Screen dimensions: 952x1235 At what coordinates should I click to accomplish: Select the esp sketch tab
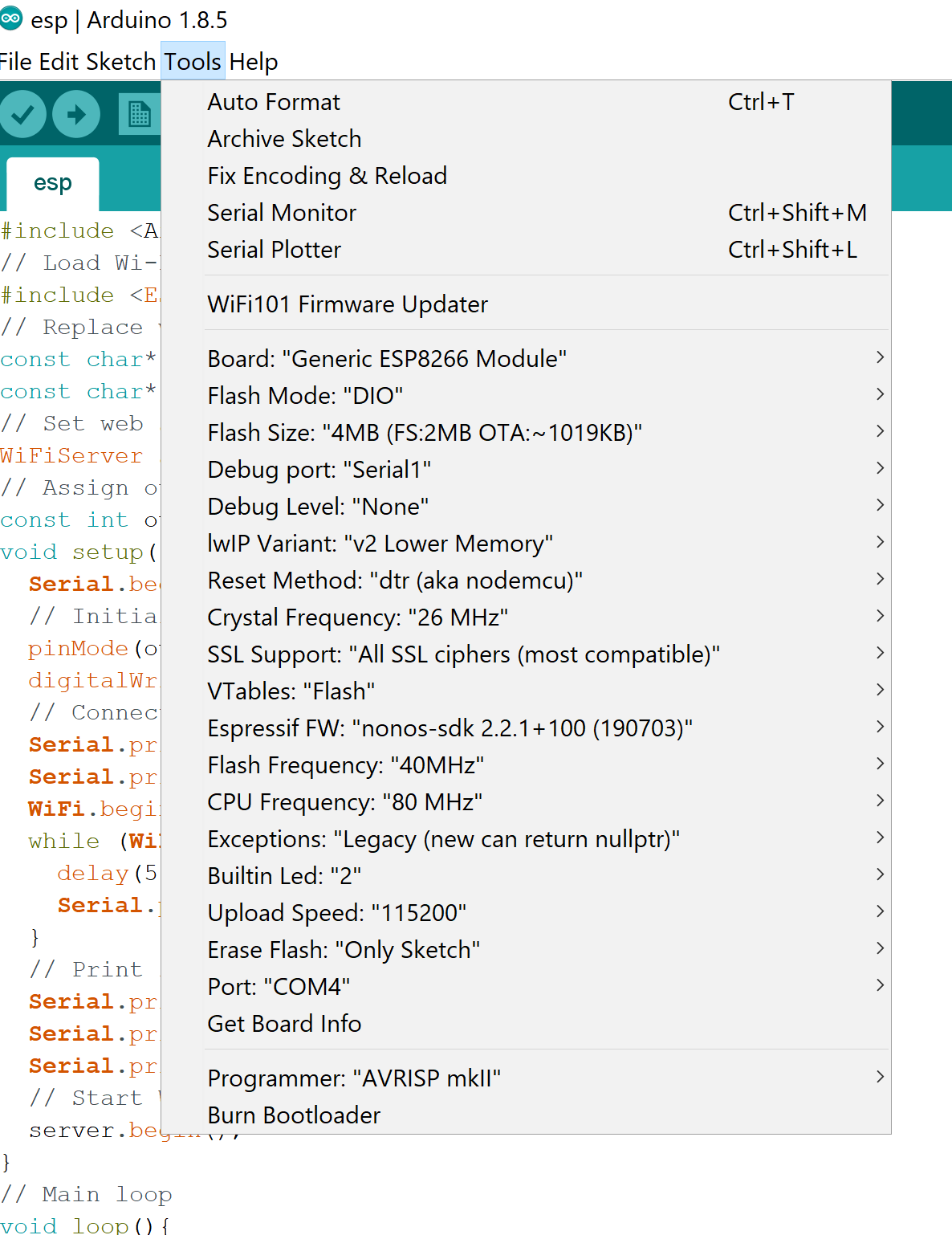coord(53,183)
